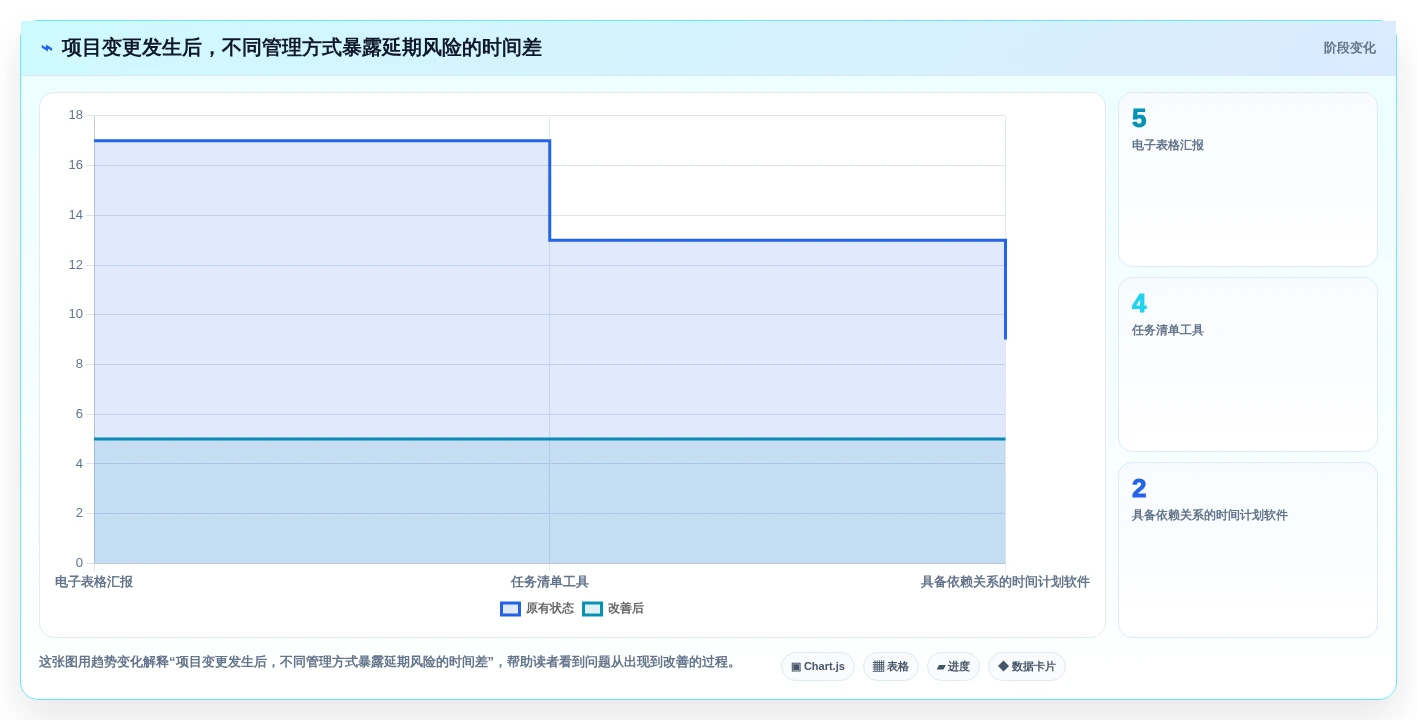
Task: Click the x-axis label 具备依赖关系的时间计划软件
Action: coord(1005,582)
